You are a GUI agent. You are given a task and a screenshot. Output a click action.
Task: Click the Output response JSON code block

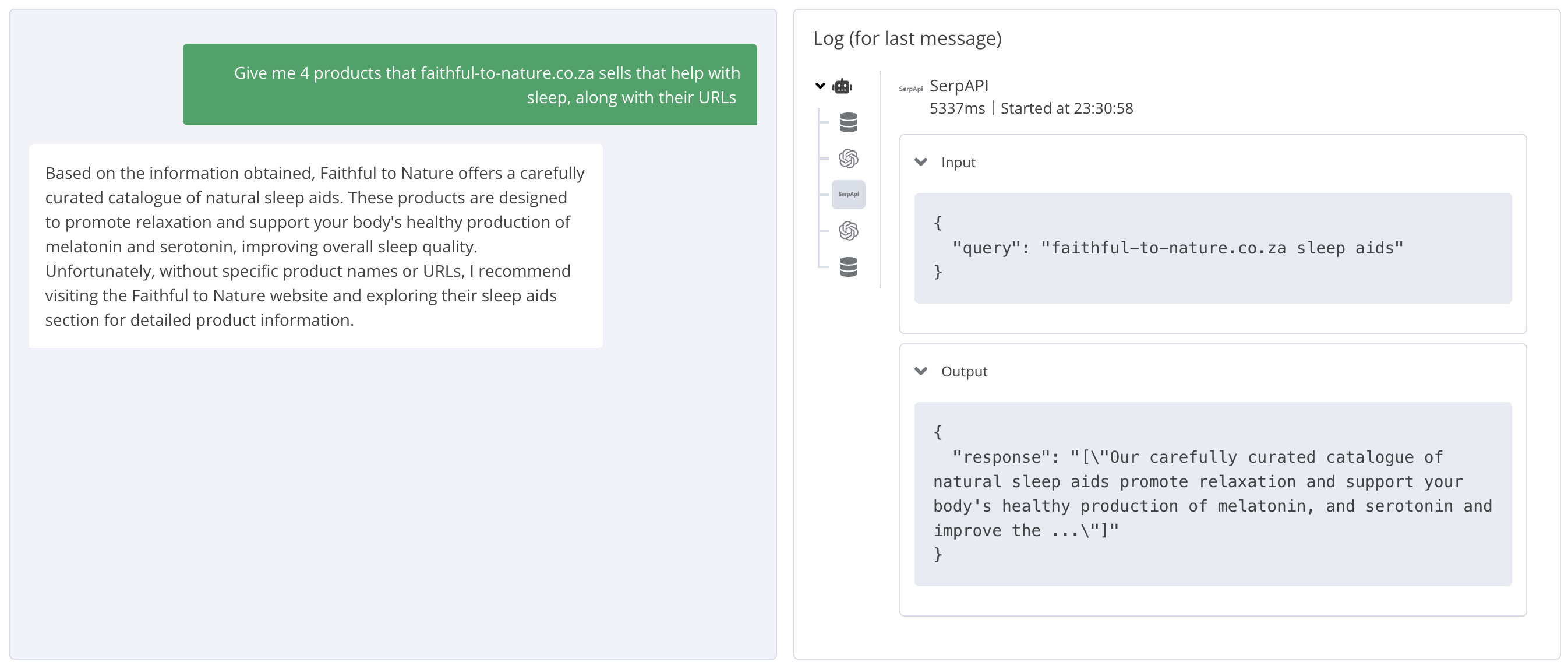[x=1213, y=494]
